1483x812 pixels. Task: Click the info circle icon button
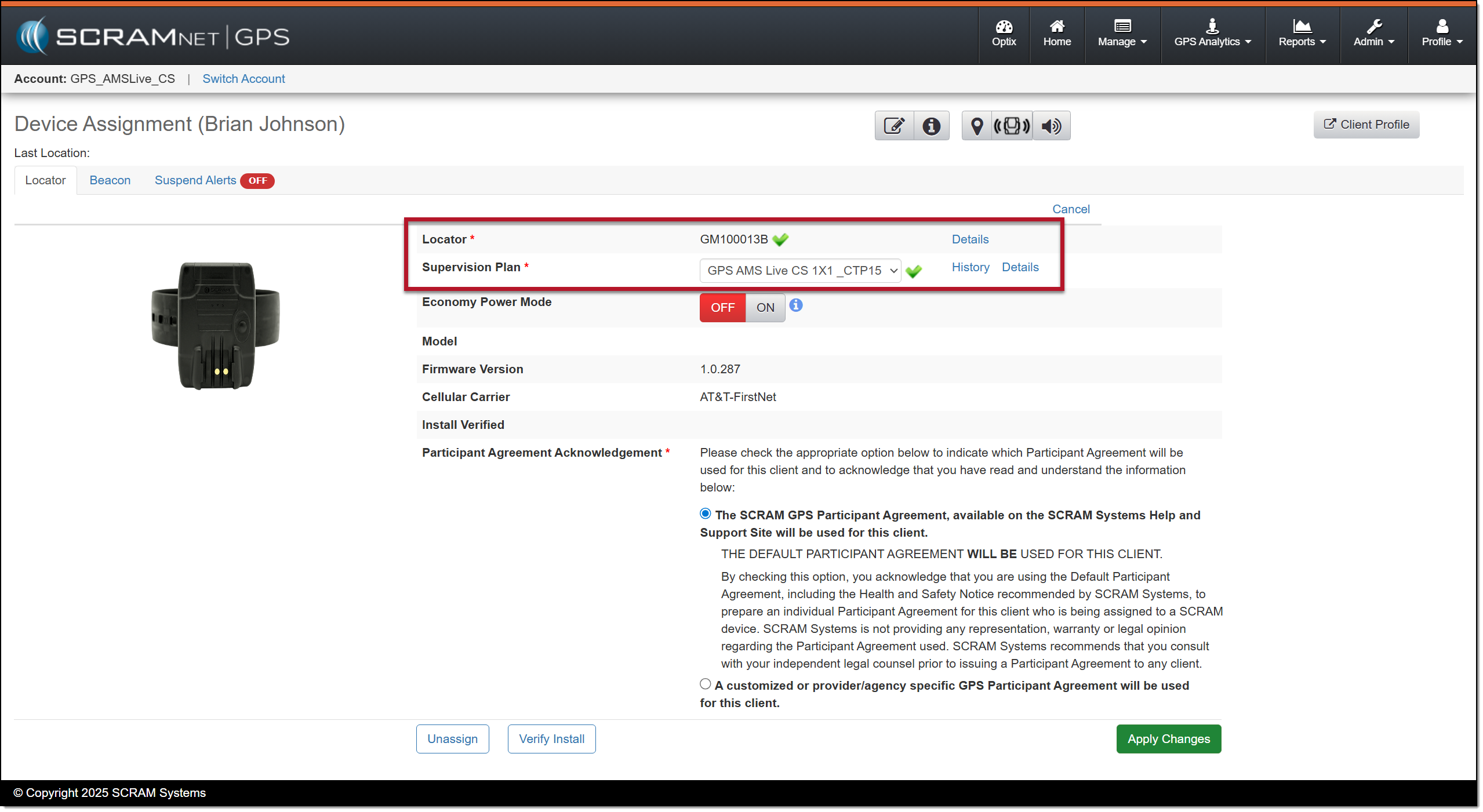[x=931, y=126]
